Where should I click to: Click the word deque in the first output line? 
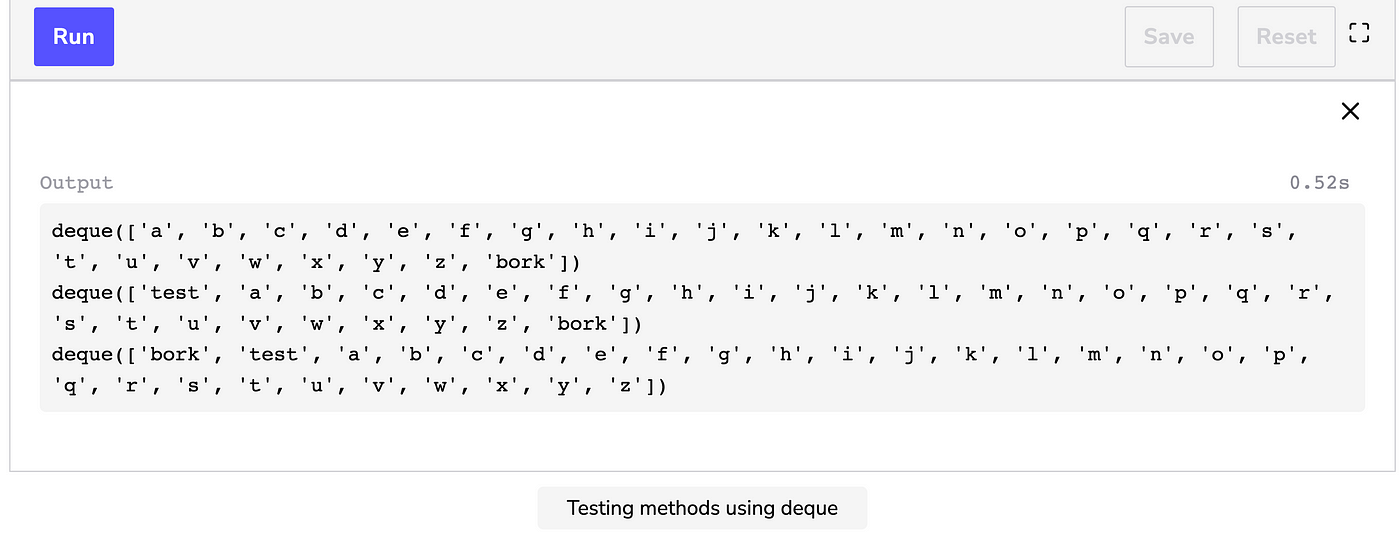82,232
